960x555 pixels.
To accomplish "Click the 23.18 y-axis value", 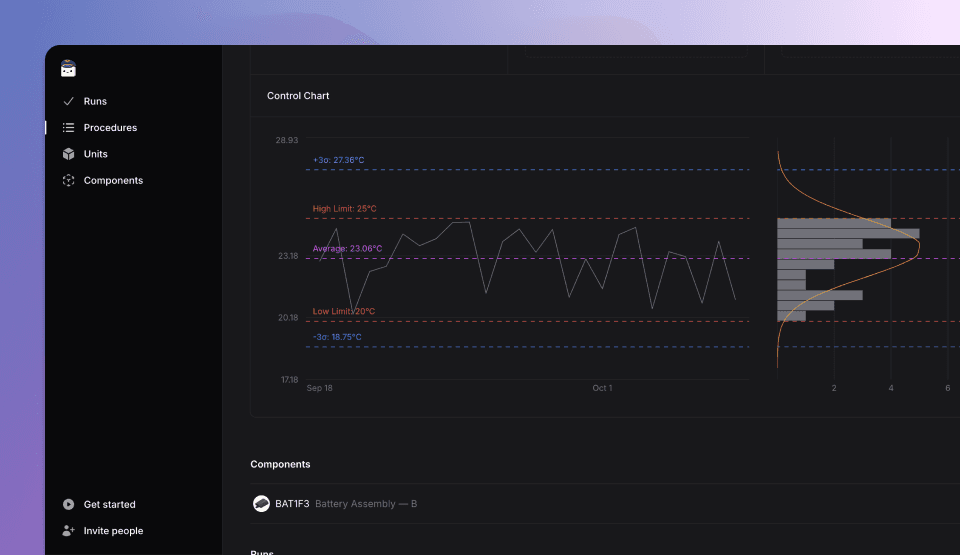I will pyautogui.click(x=288, y=255).
